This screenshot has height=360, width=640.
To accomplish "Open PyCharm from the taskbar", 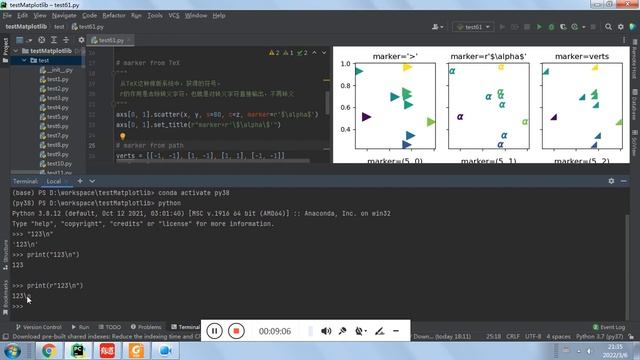I will tap(78, 351).
